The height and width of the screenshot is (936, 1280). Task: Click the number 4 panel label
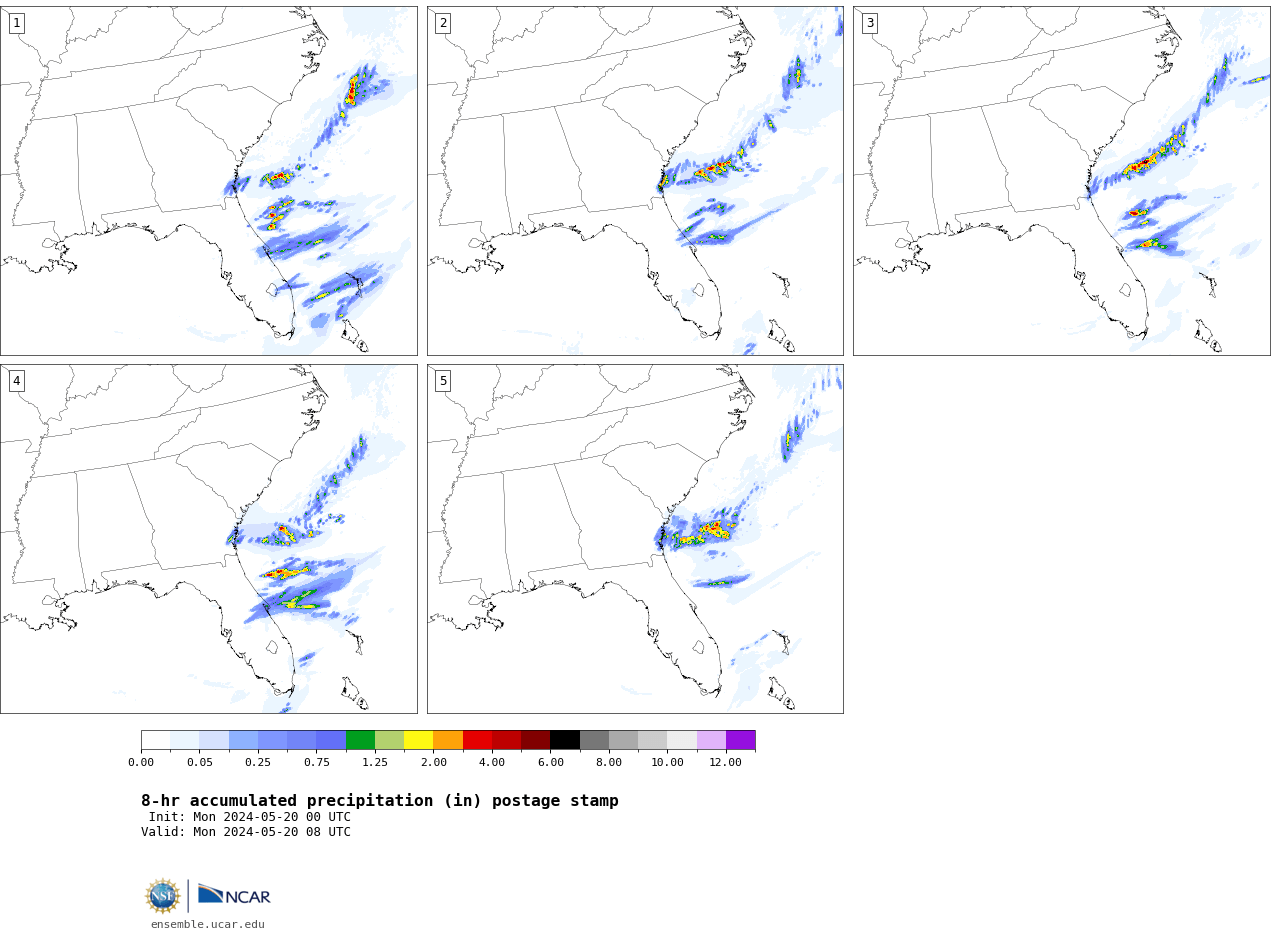tap(17, 381)
